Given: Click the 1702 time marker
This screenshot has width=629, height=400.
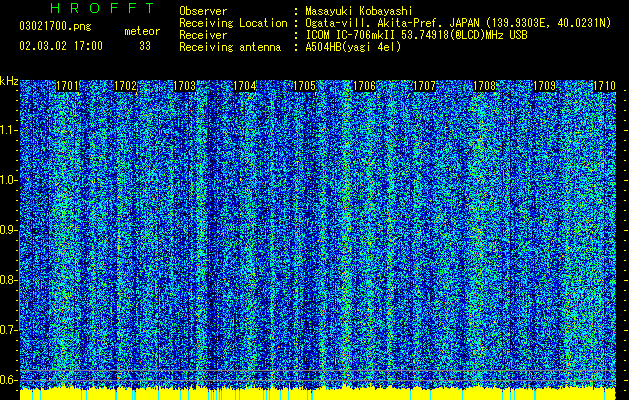Looking at the screenshot, I should pos(126,86).
